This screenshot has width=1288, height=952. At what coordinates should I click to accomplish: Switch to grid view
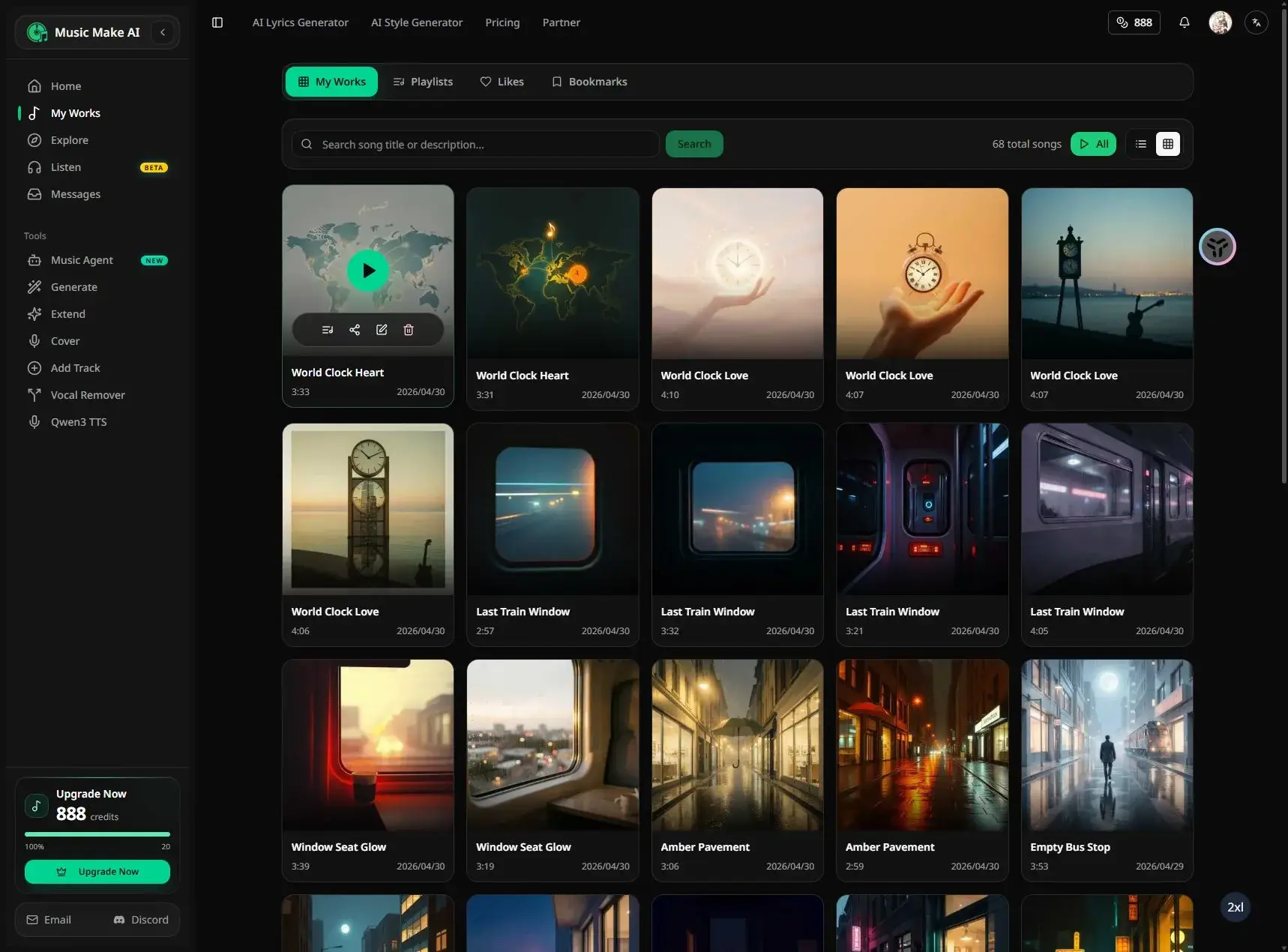1167,144
